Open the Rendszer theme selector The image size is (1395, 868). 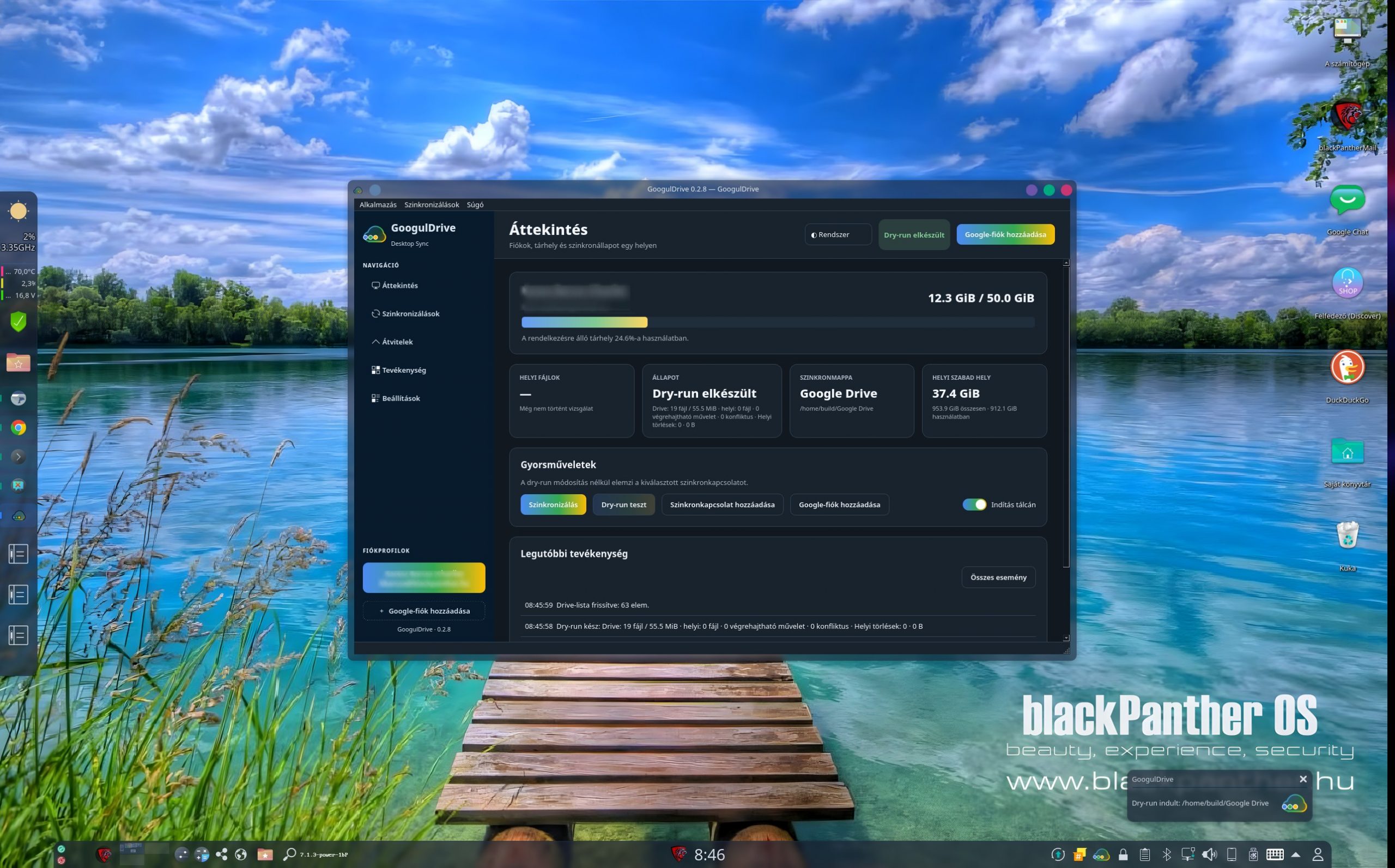[x=838, y=234]
